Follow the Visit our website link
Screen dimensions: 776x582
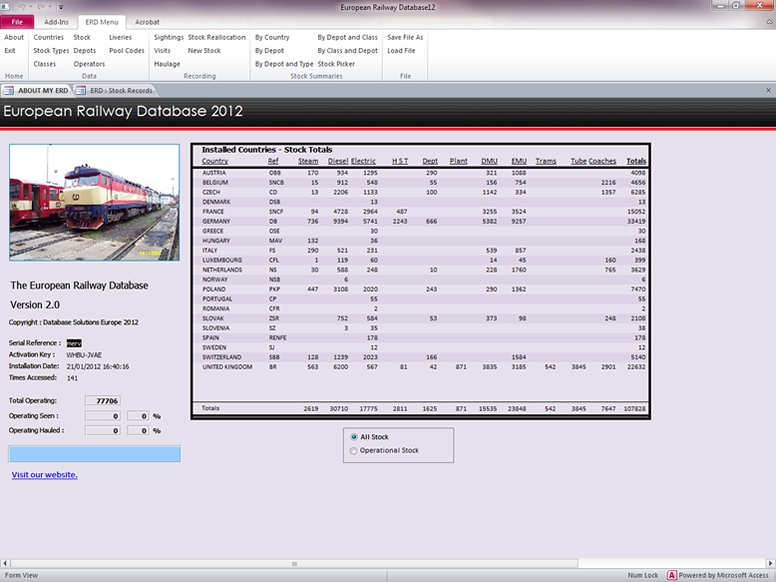pyautogui.click(x=45, y=475)
